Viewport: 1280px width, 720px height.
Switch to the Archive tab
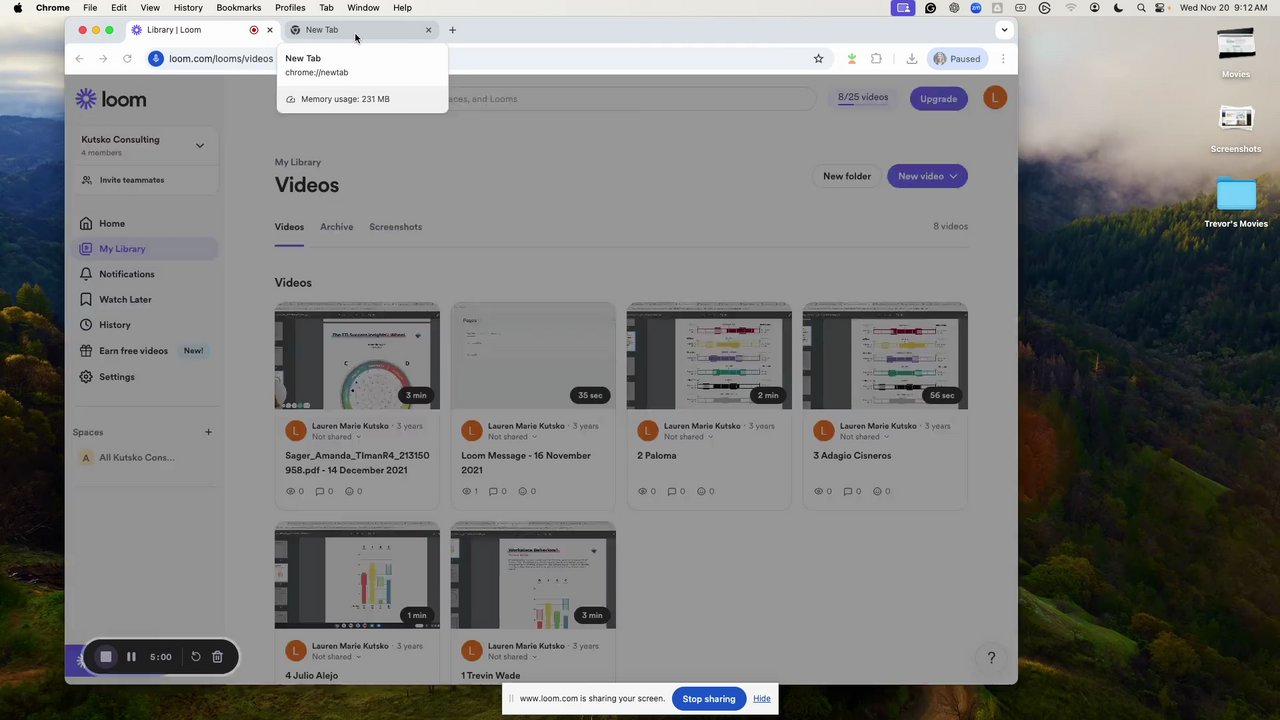pos(336,227)
